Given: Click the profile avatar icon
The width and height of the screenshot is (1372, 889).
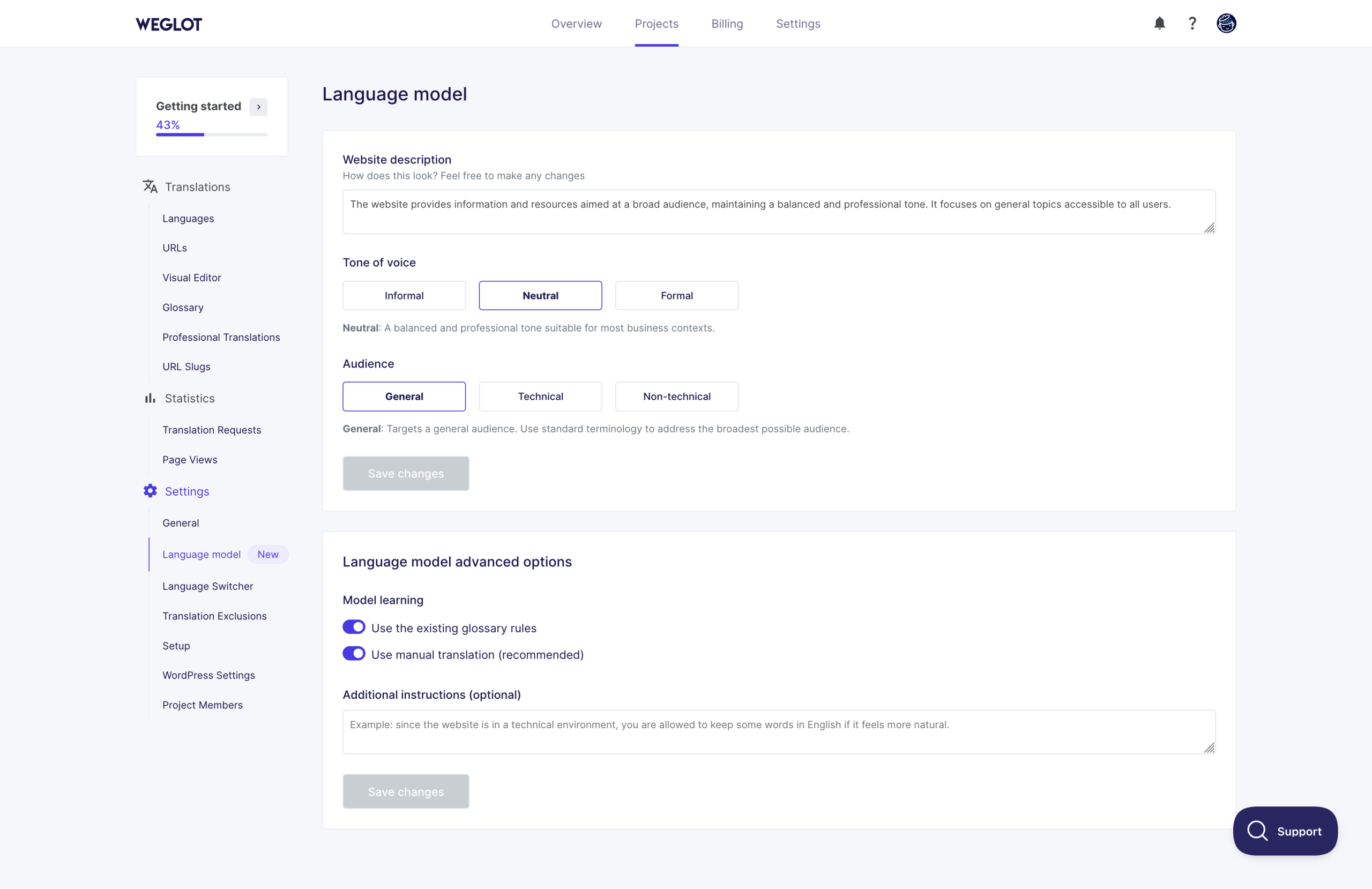Looking at the screenshot, I should 1226,23.
